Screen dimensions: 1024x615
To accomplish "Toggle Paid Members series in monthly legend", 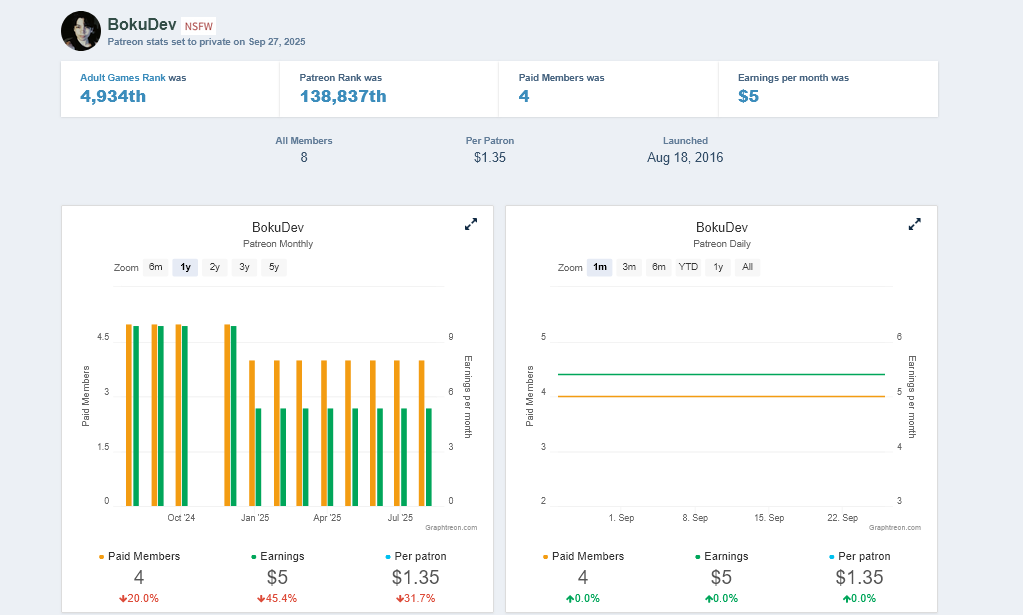I will (x=143, y=556).
